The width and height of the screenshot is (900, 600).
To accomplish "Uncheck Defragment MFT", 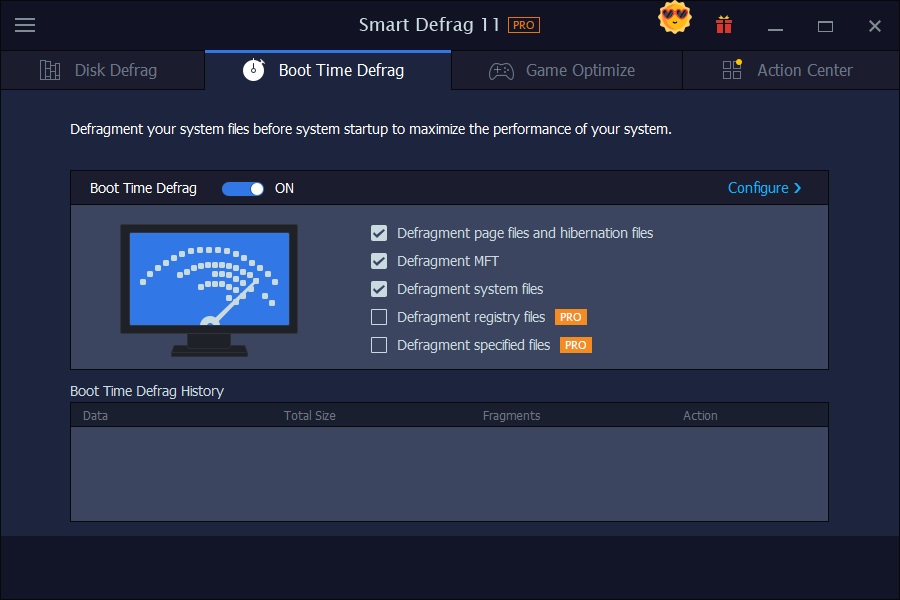I will pyautogui.click(x=379, y=261).
